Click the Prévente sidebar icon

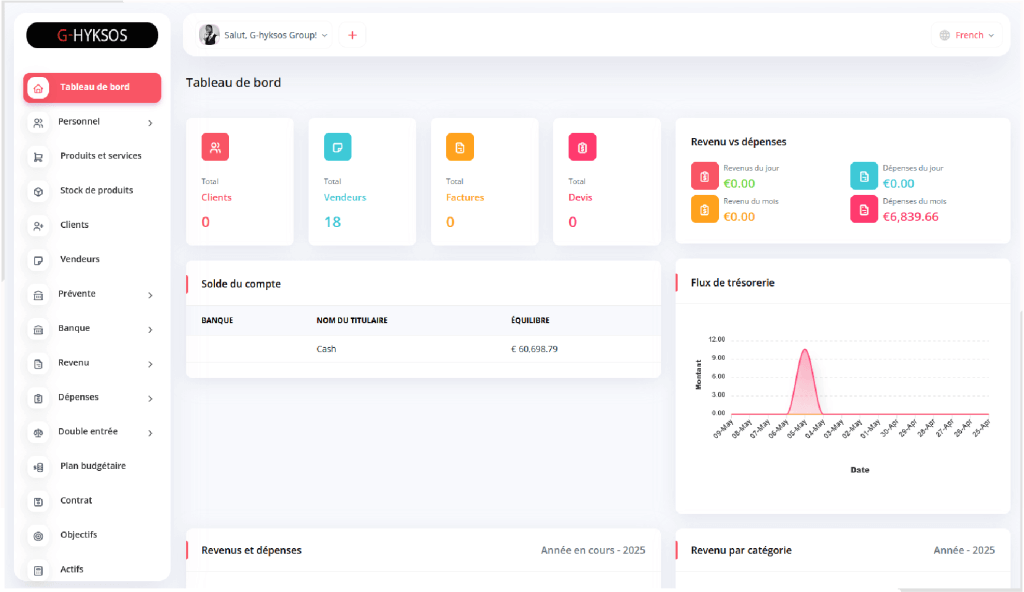coord(39,295)
